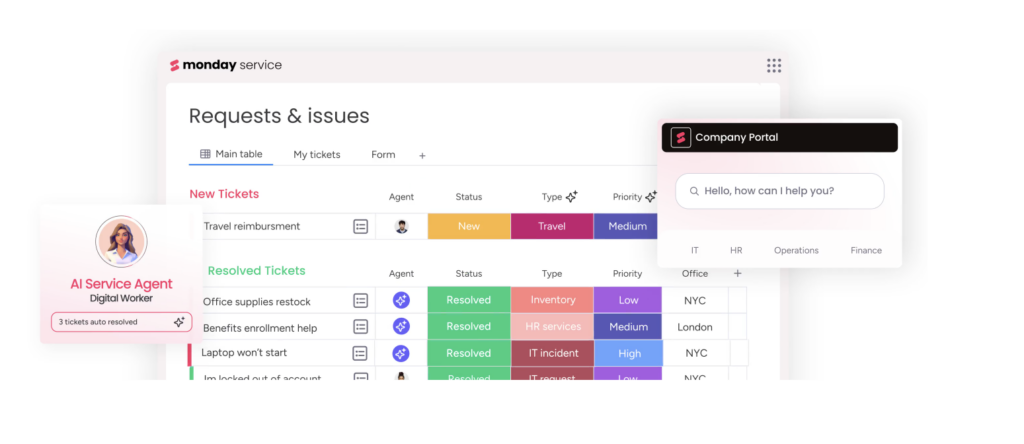Open updates icon for Benefits enrollment help
Image resolution: width=1024 pixels, height=444 pixels.
[x=360, y=326]
